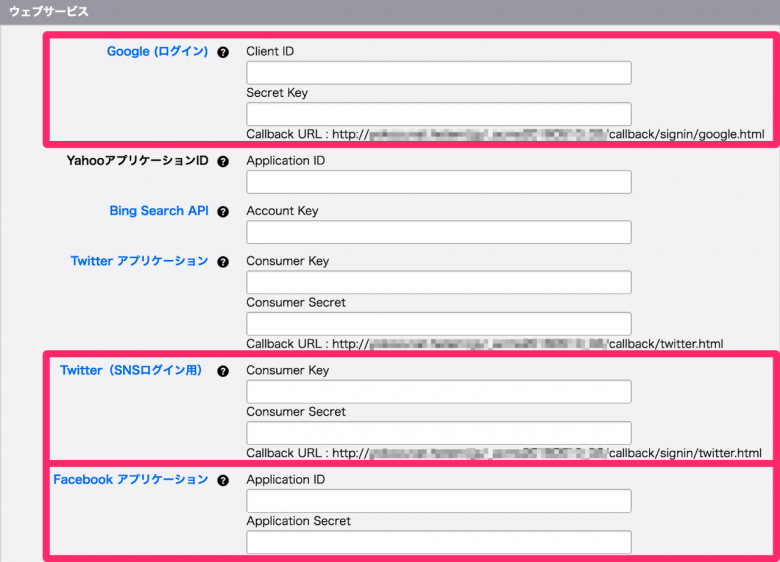Focus the Facebook Application Secret field
The width and height of the screenshot is (780, 562).
pyautogui.click(x=438, y=542)
